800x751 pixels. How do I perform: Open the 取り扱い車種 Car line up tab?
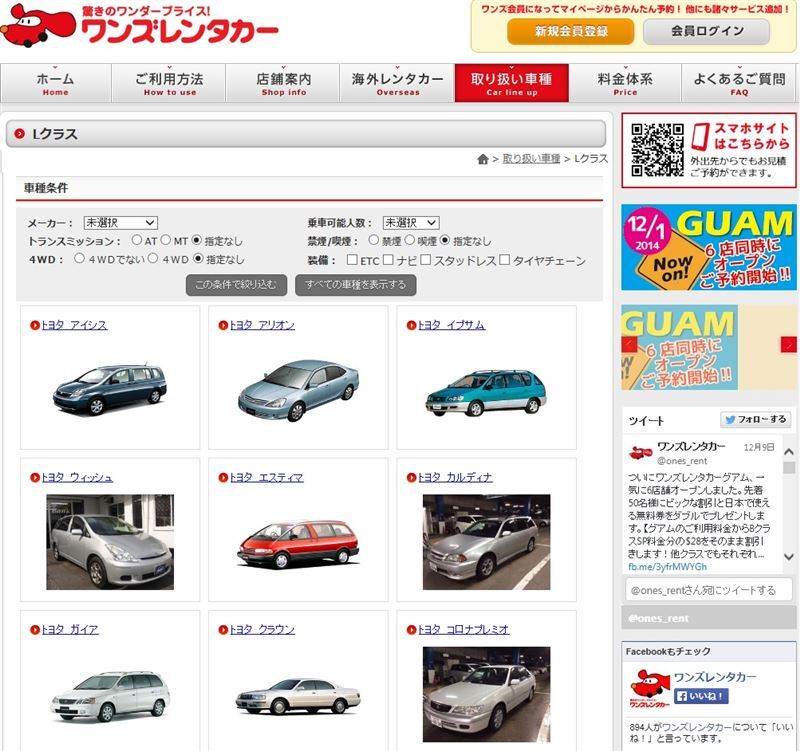512,83
